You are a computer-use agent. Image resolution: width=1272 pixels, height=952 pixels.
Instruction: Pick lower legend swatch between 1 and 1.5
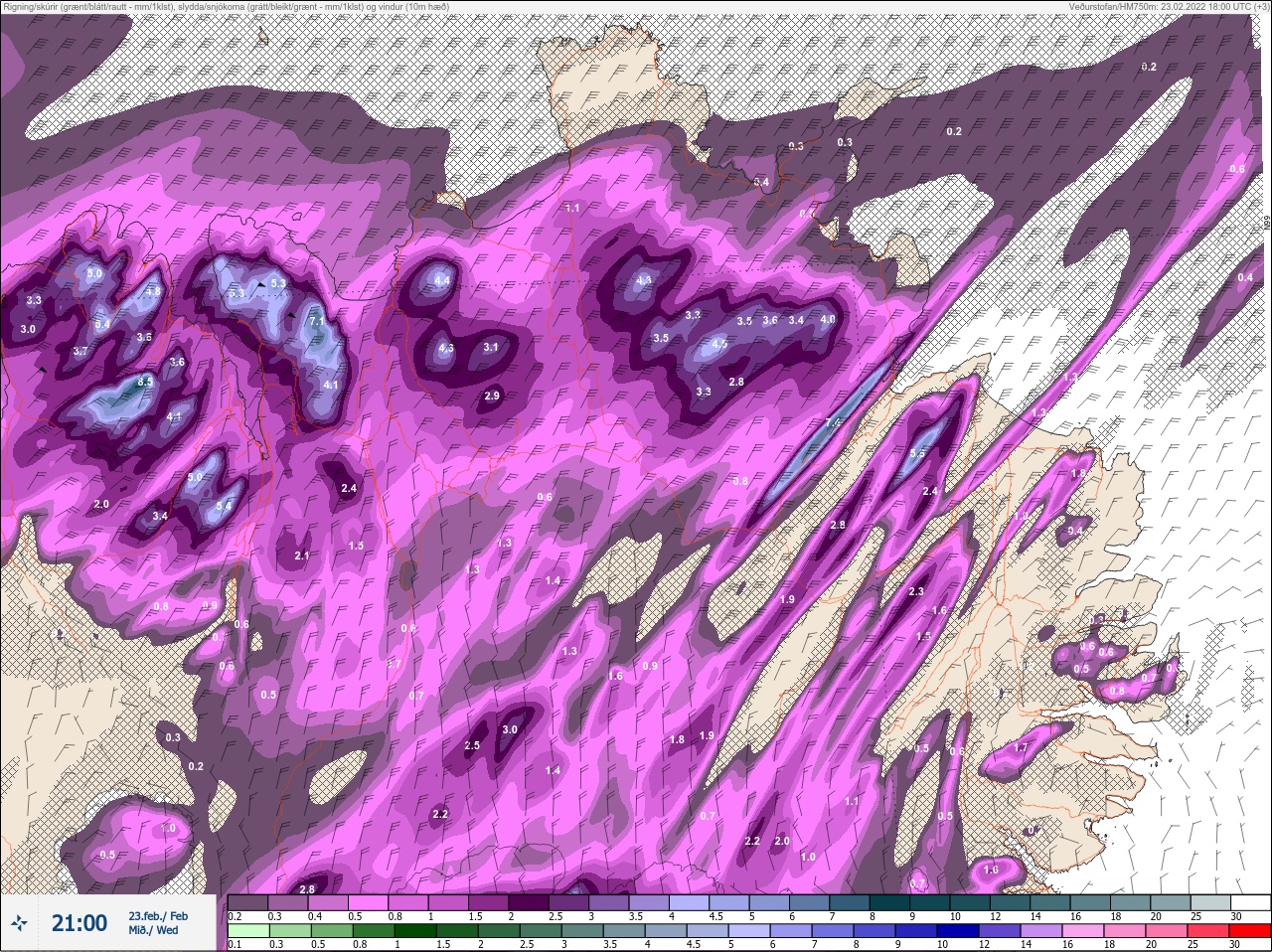pyautogui.click(x=413, y=931)
